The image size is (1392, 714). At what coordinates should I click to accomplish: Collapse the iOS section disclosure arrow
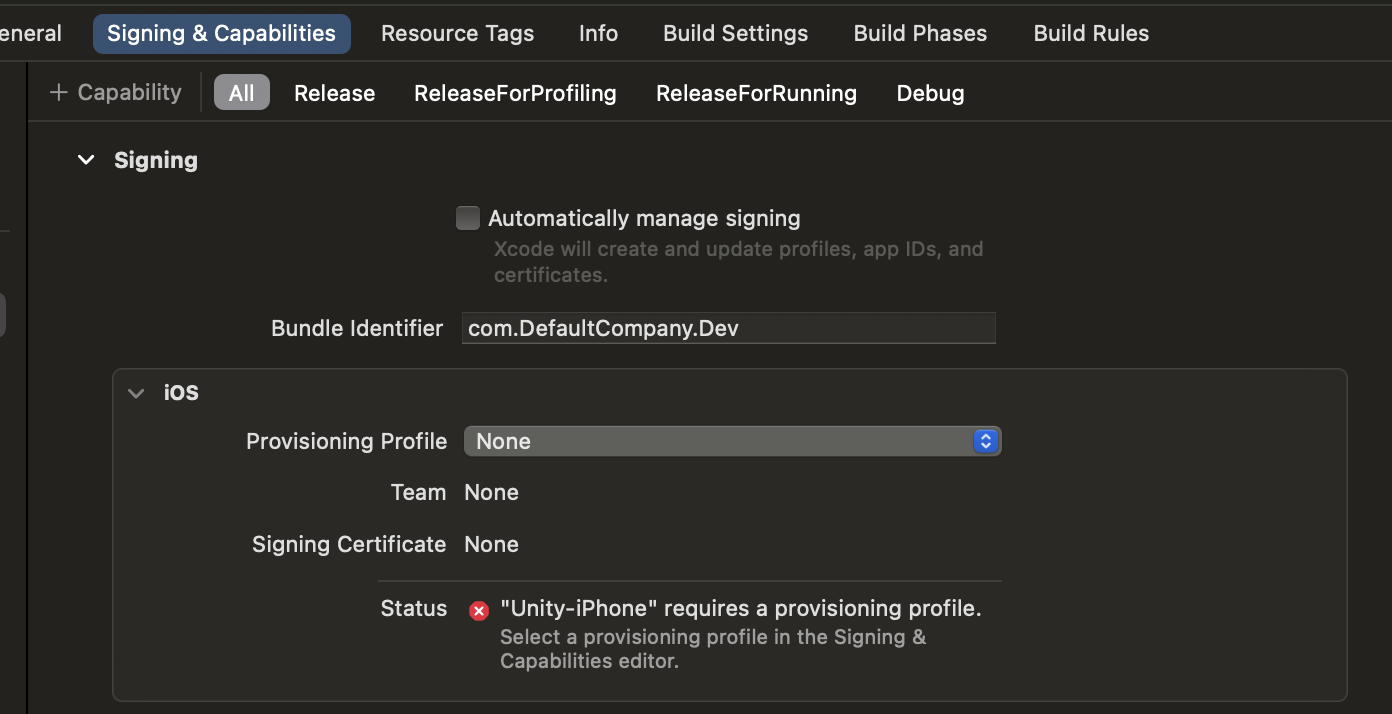[x=136, y=393]
